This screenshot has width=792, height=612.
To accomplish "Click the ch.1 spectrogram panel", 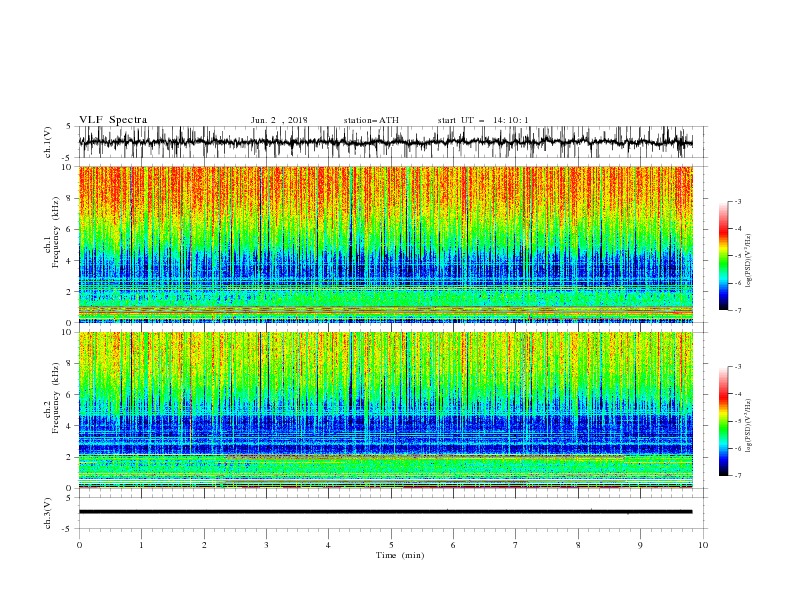I will [386, 244].
